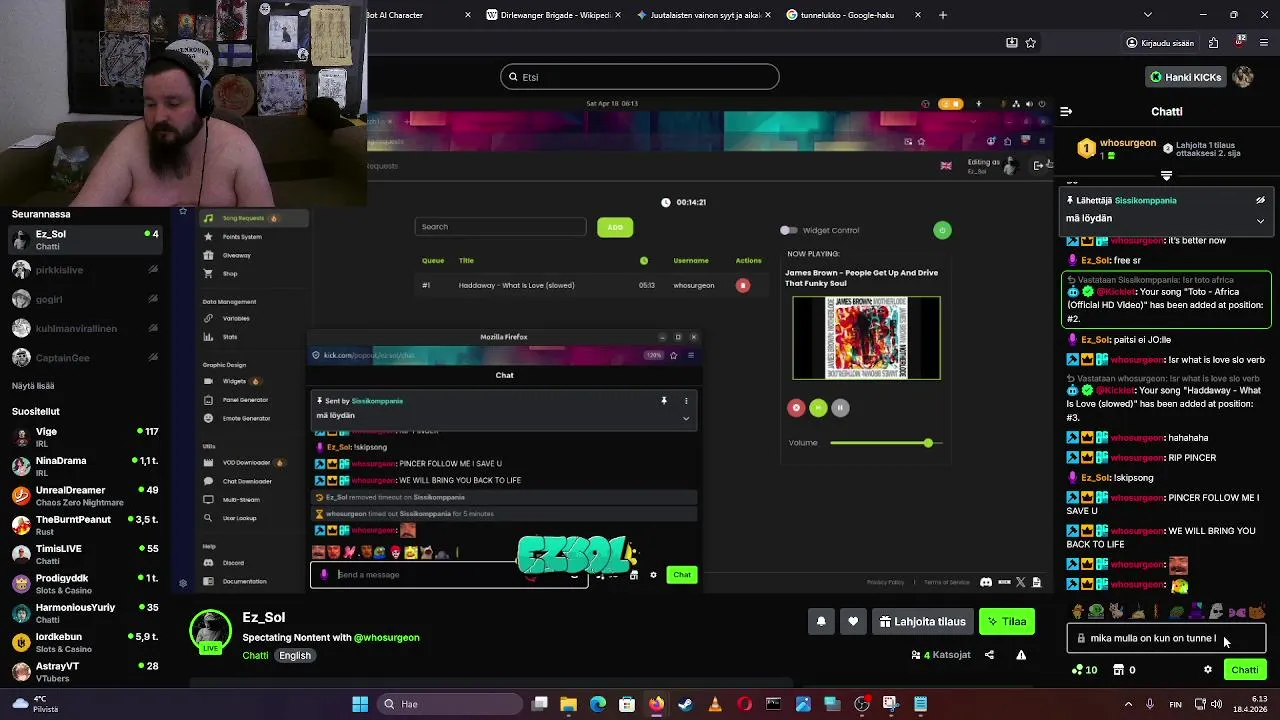Click Näytä lisää to show more
This screenshot has height=720, width=1280.
point(33,386)
